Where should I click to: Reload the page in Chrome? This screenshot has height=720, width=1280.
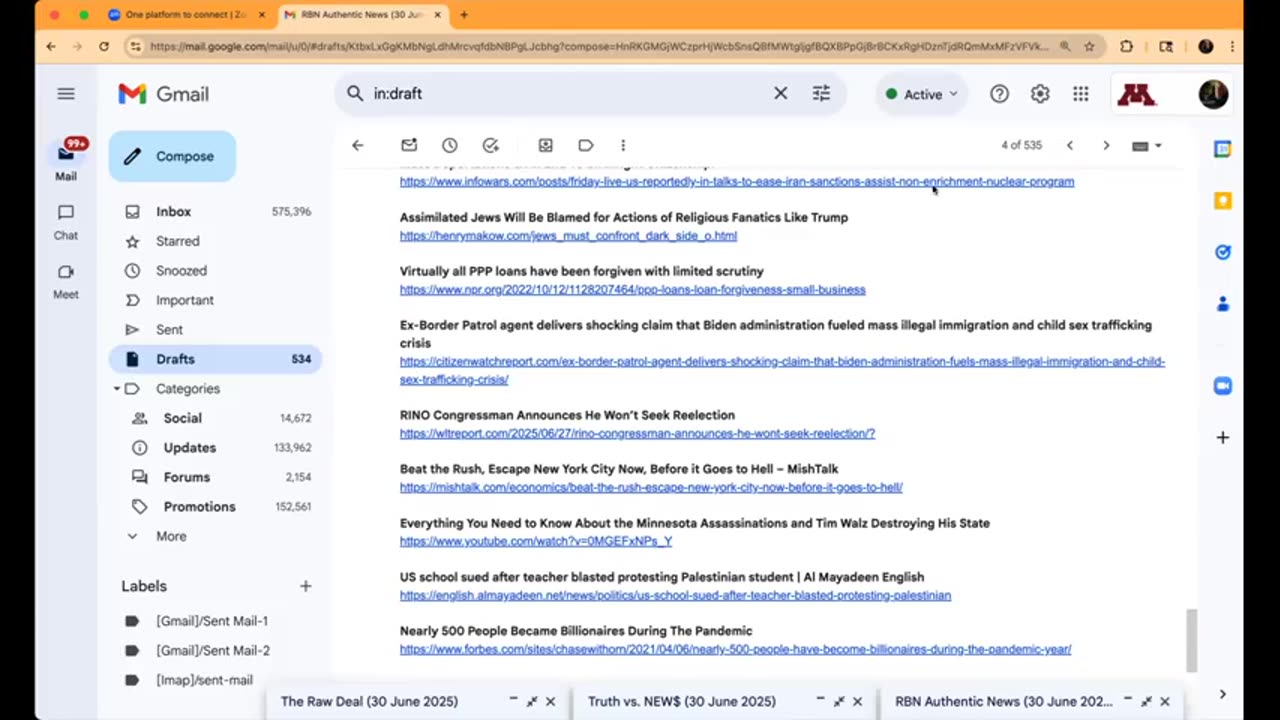pyautogui.click(x=104, y=46)
